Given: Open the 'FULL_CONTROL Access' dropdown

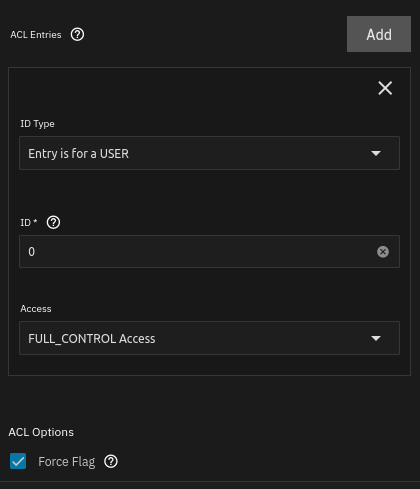Looking at the screenshot, I should point(209,338).
